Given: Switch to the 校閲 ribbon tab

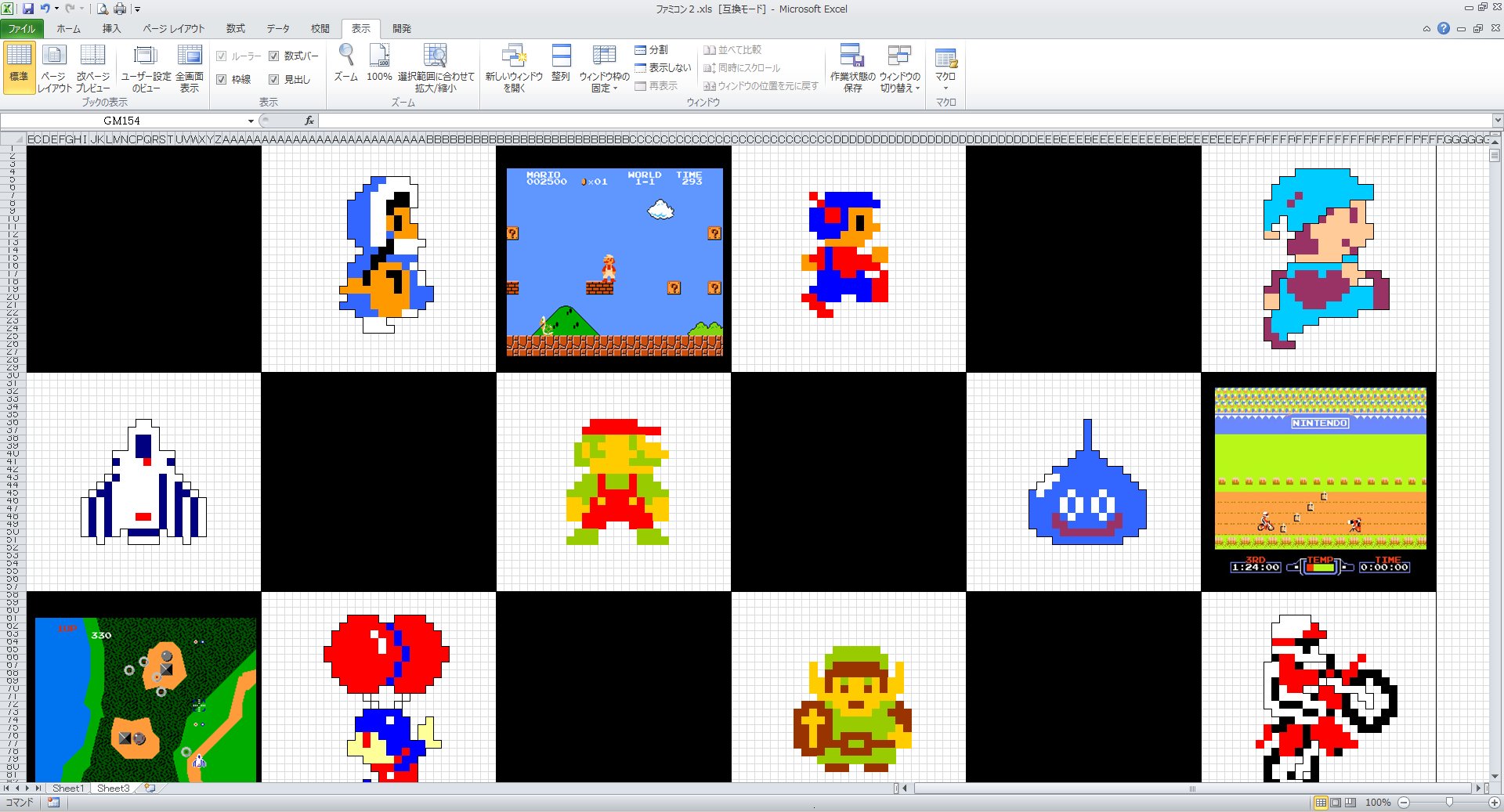Looking at the screenshot, I should pos(320,29).
